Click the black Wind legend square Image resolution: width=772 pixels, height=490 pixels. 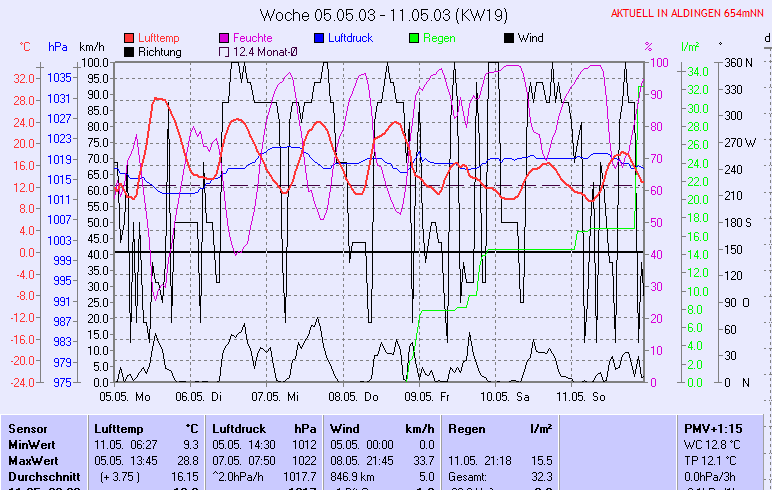pyautogui.click(x=509, y=38)
